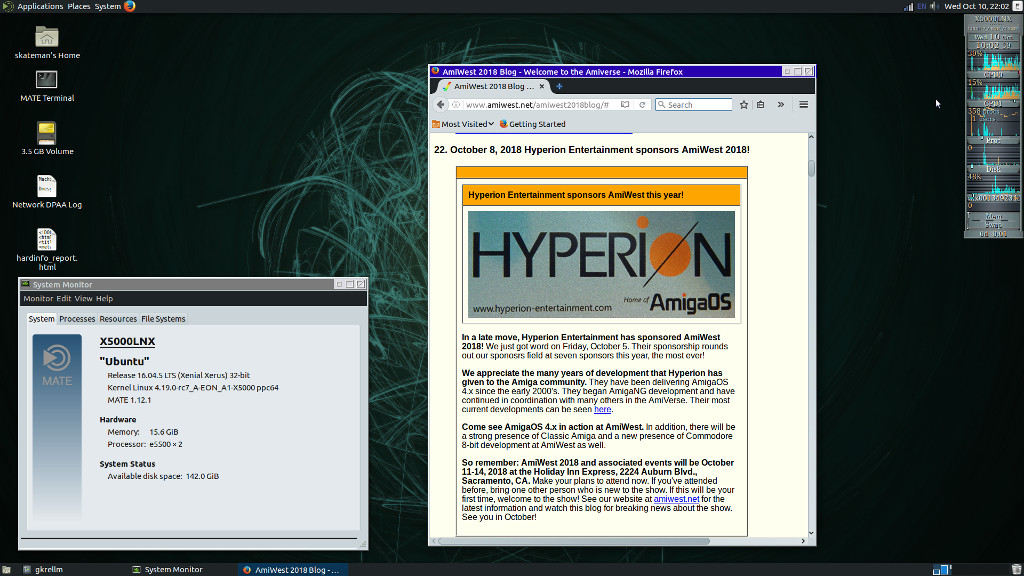
Task: Open the Trash icon in bottom panel
Action: click(x=1017, y=569)
